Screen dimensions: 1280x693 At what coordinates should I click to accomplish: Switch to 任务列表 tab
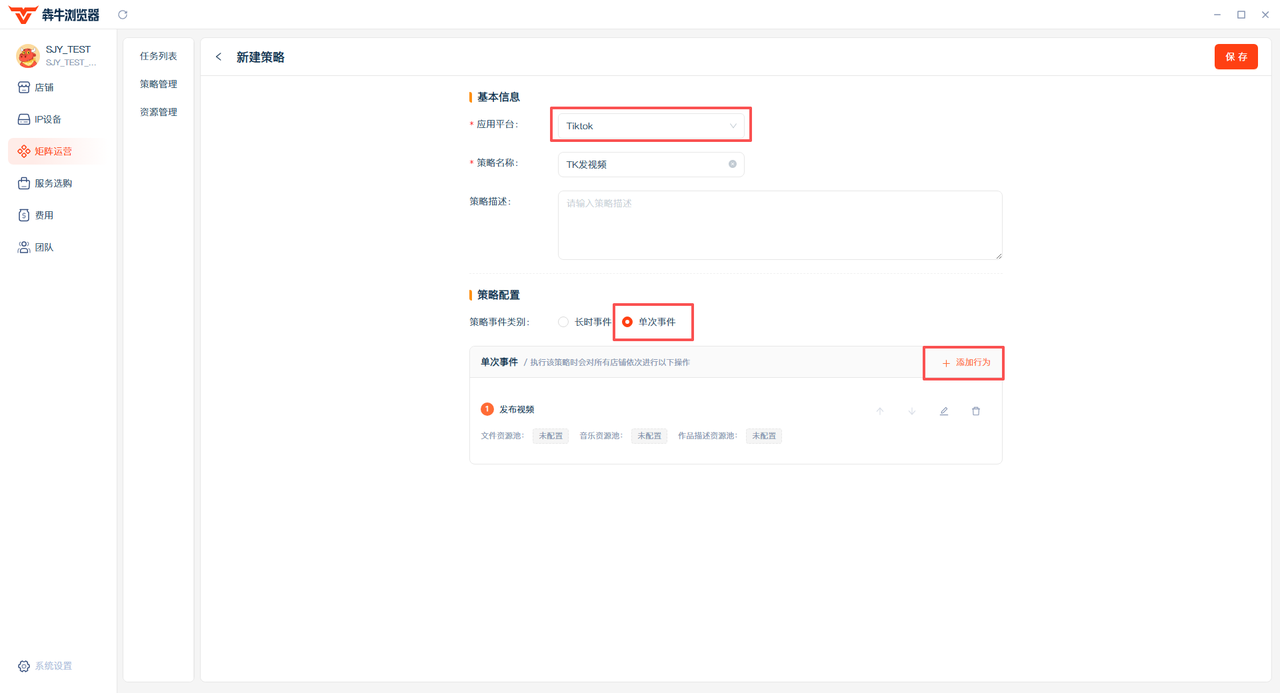tap(158, 56)
